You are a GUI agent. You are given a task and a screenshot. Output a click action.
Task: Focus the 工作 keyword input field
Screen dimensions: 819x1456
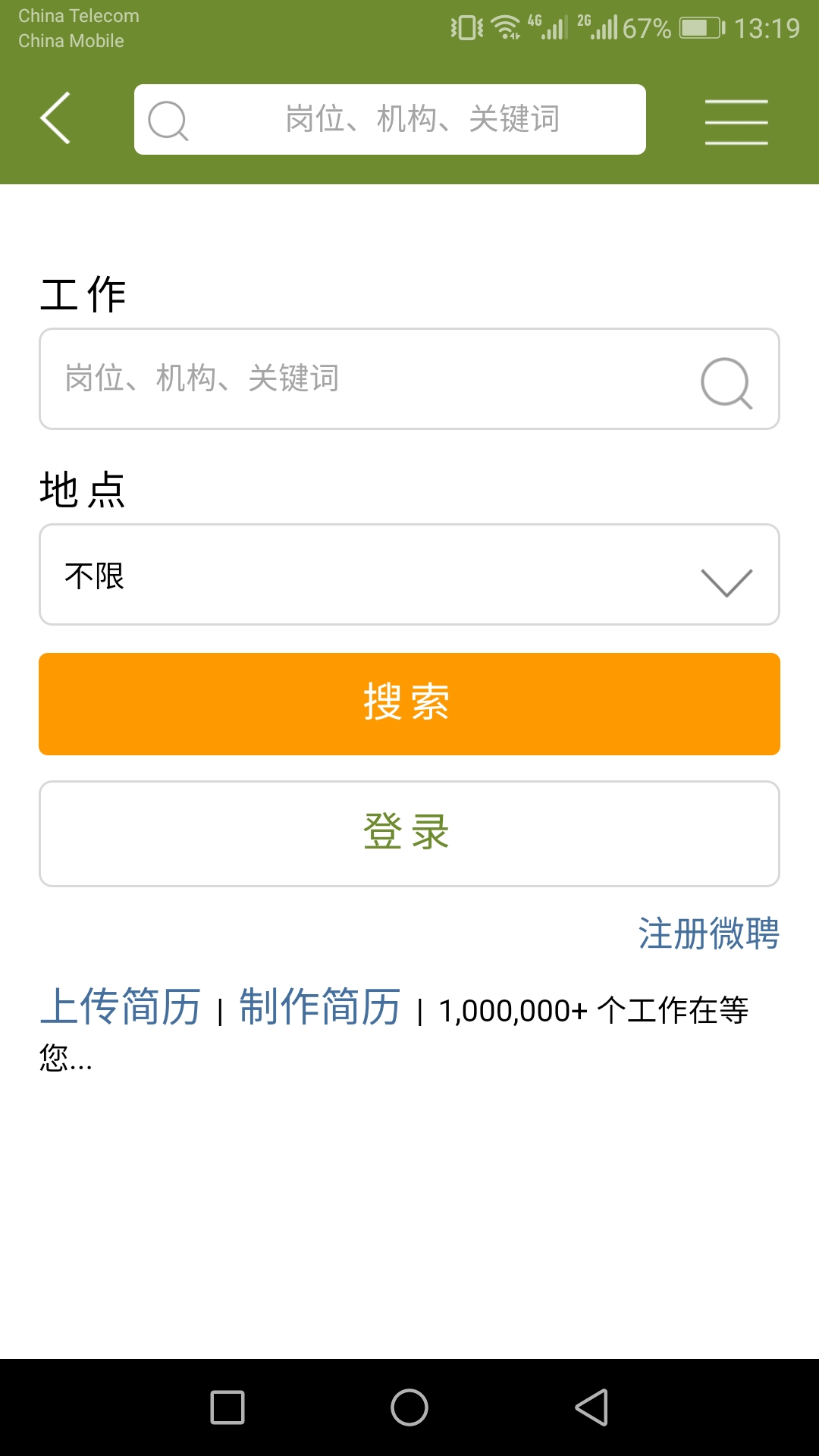364,378
